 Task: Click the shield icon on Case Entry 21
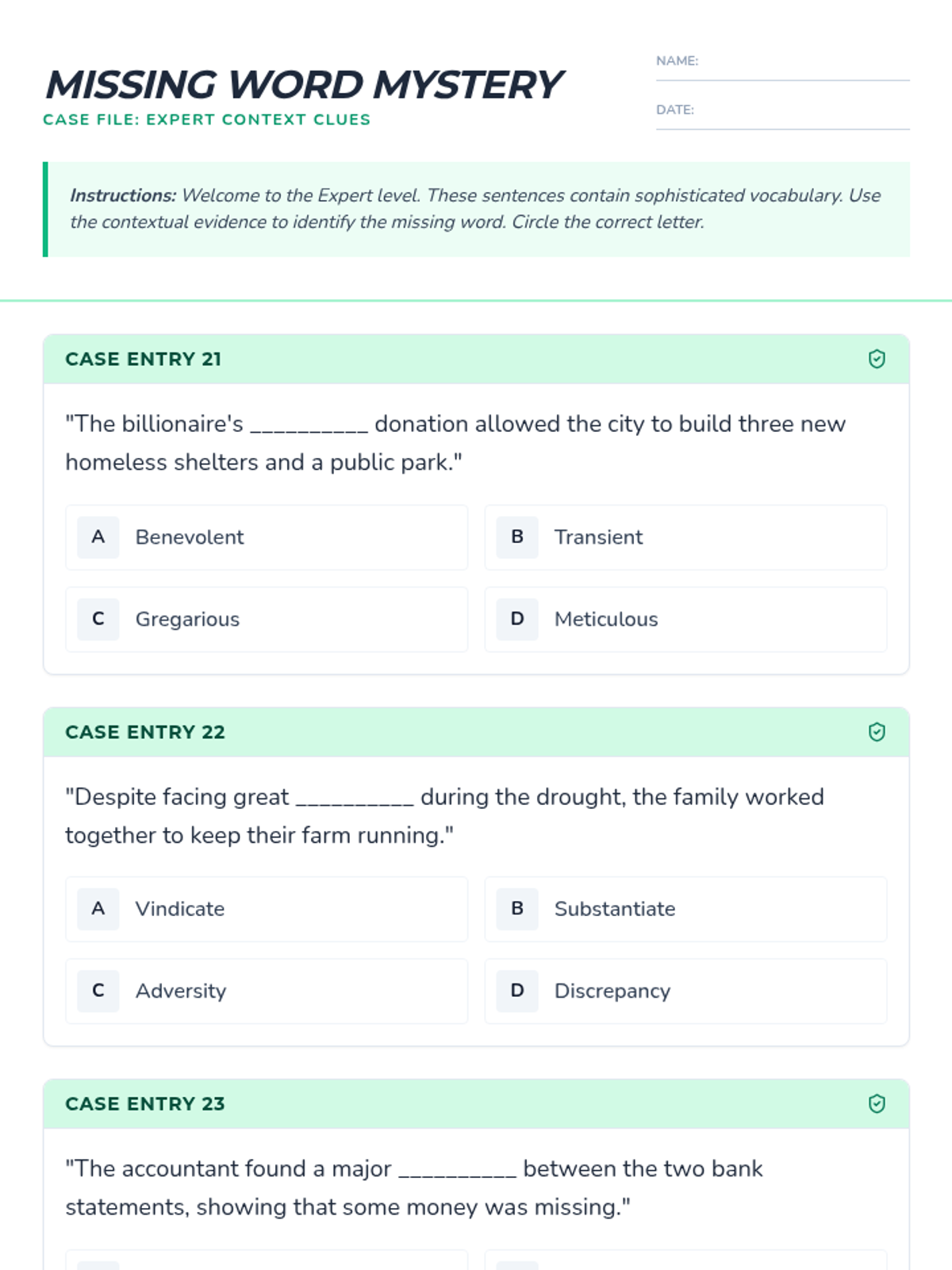click(x=877, y=359)
